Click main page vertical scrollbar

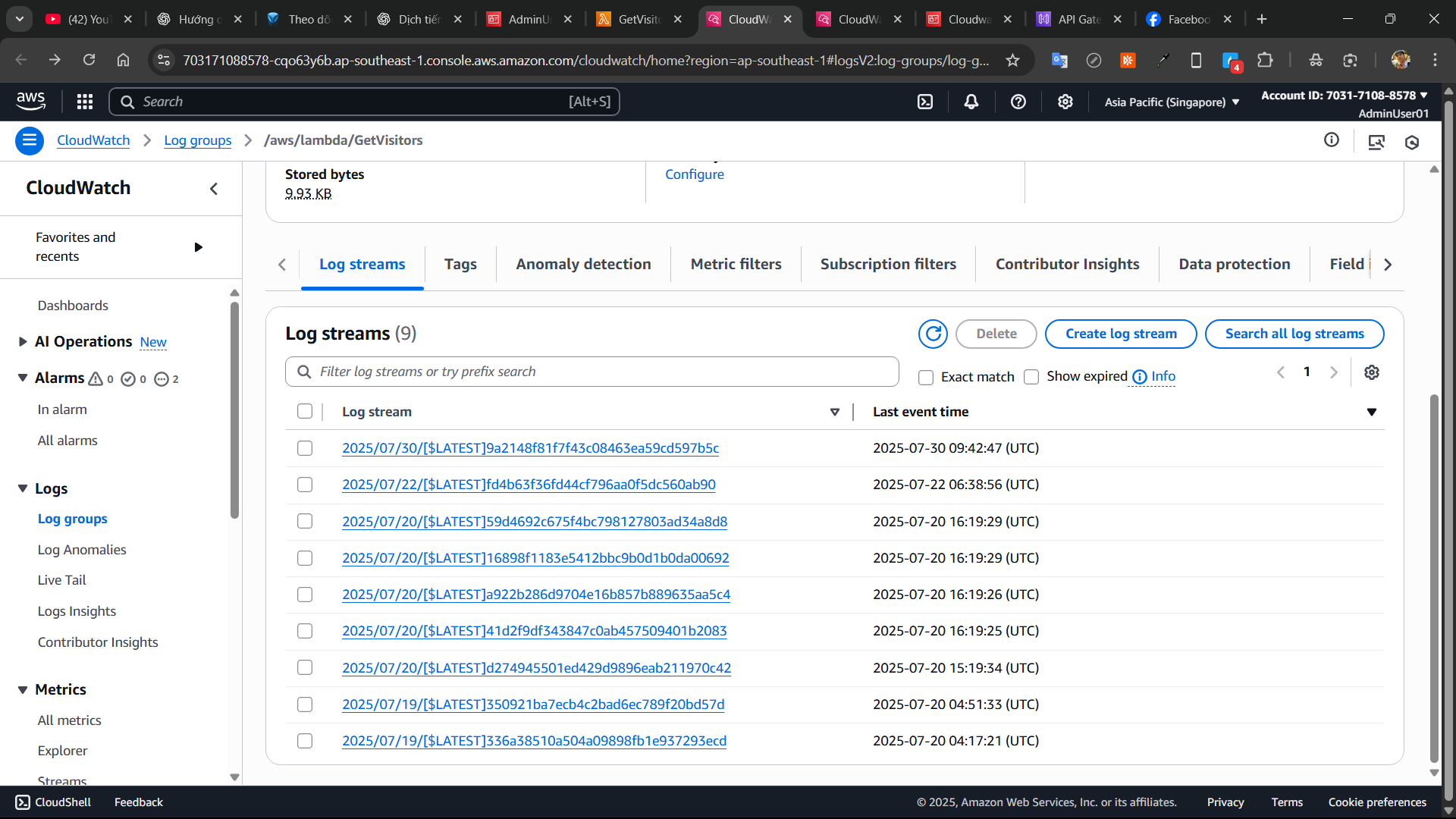coord(1433,578)
